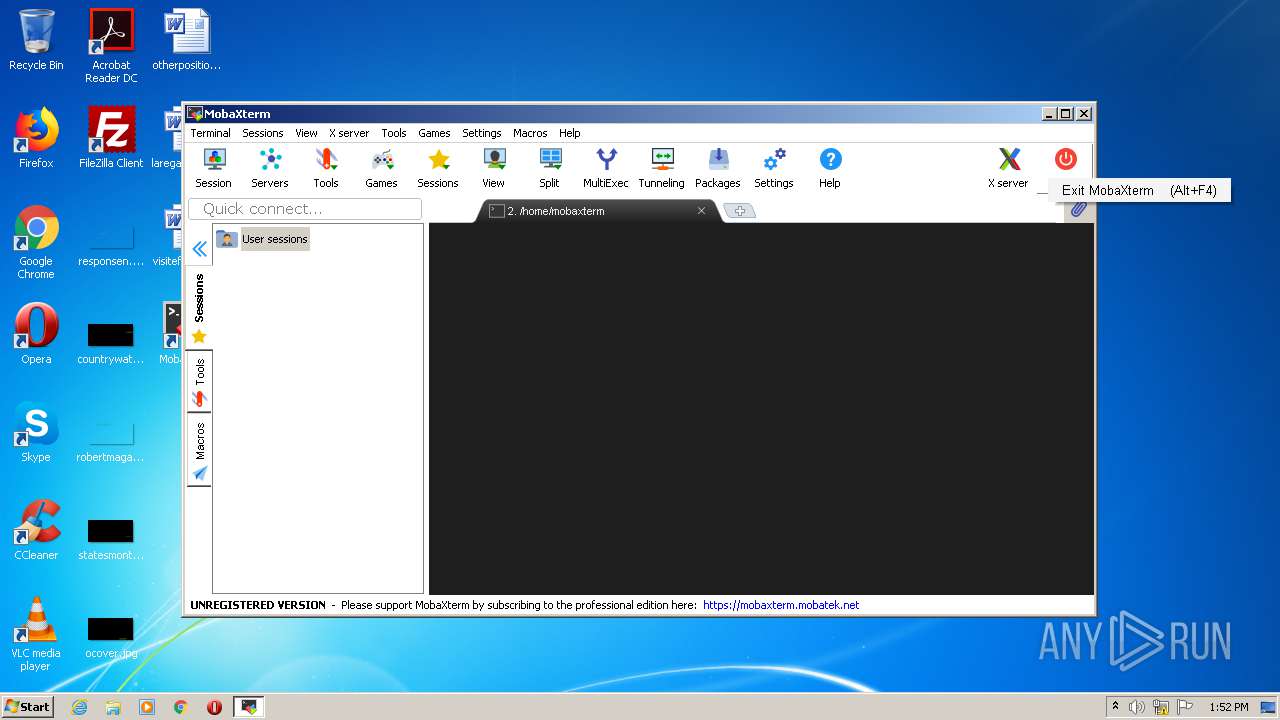Screen dimensions: 1280x720
Task: Open the Settings gear toolbar icon
Action: pyautogui.click(x=774, y=168)
